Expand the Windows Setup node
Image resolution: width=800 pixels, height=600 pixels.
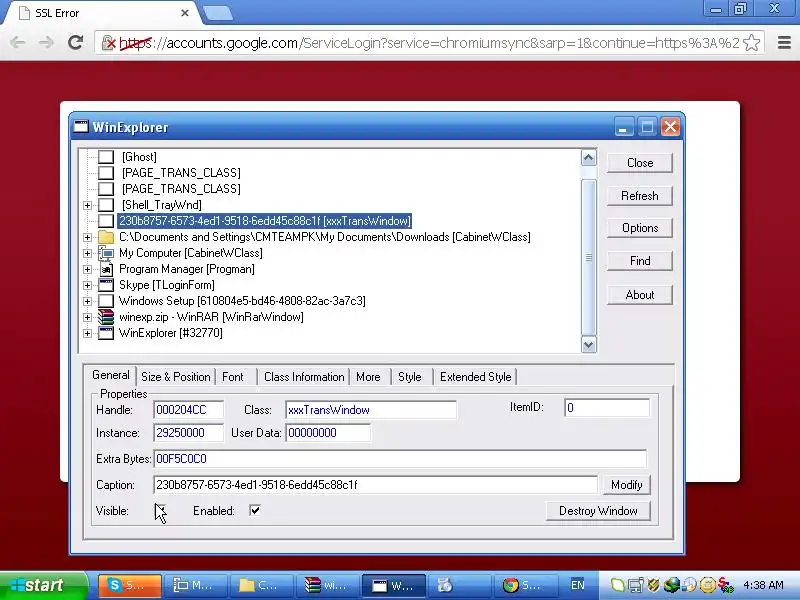(x=87, y=301)
